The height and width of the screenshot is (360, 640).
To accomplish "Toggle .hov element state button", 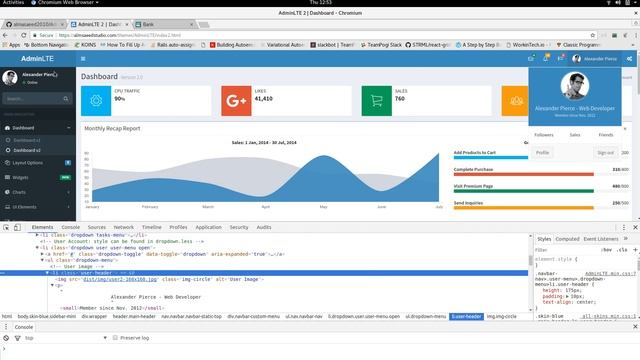I will tap(607, 250).
